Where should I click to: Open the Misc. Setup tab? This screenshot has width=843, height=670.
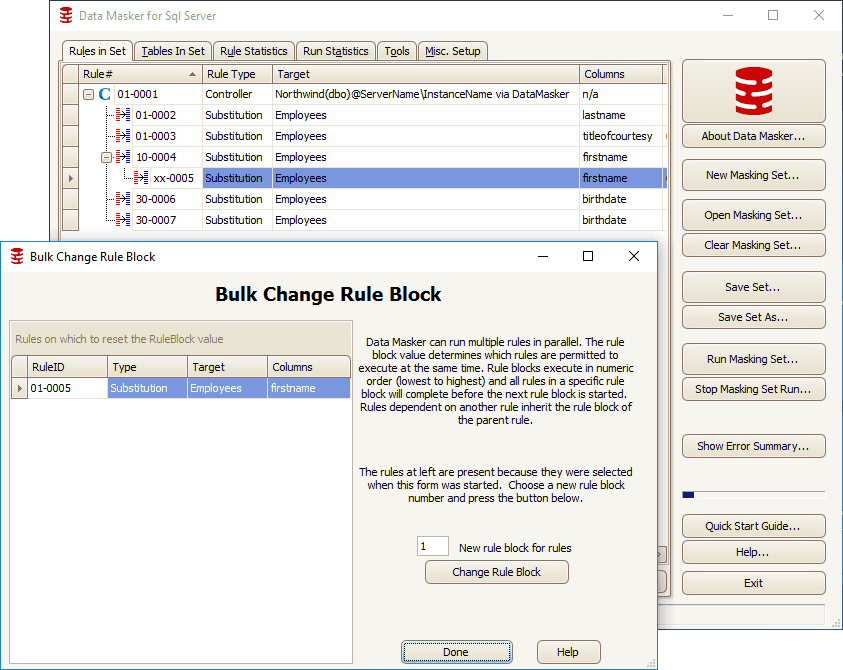[x=453, y=51]
